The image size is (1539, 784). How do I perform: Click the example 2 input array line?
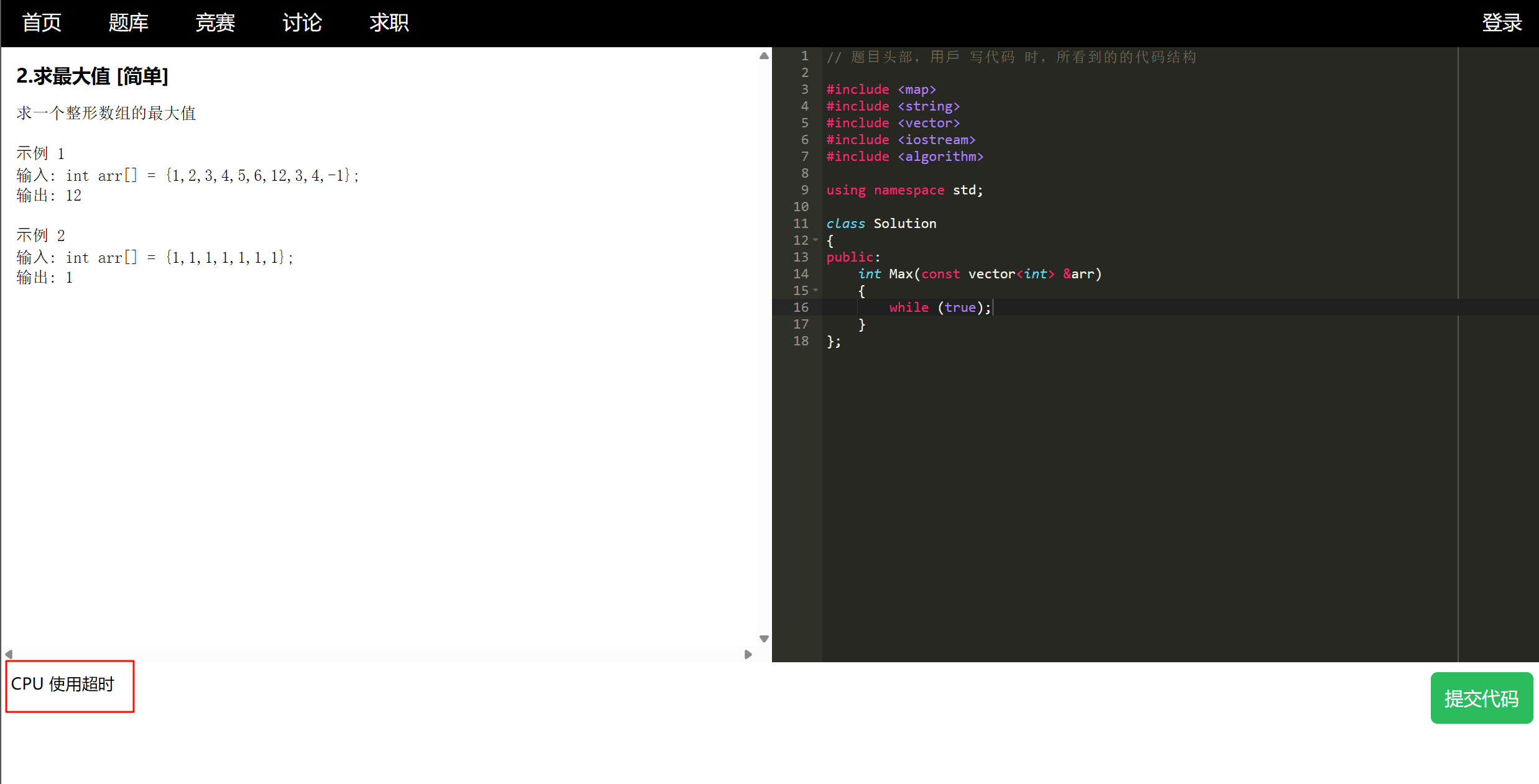pos(155,257)
